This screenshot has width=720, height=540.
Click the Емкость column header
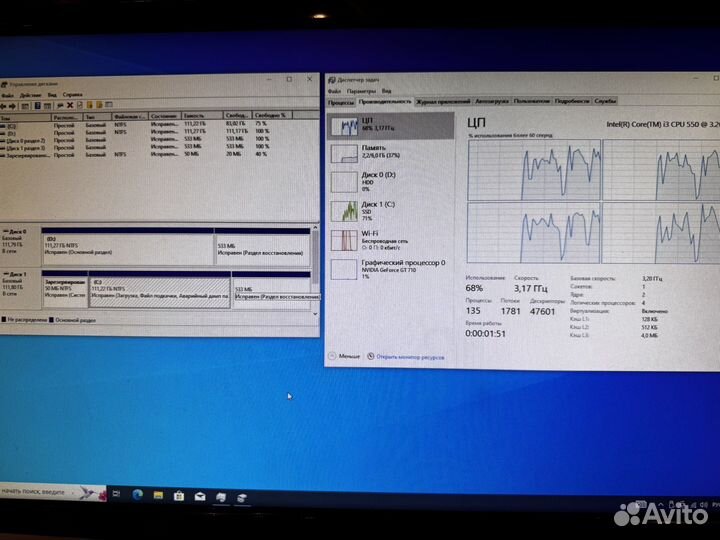(202, 116)
